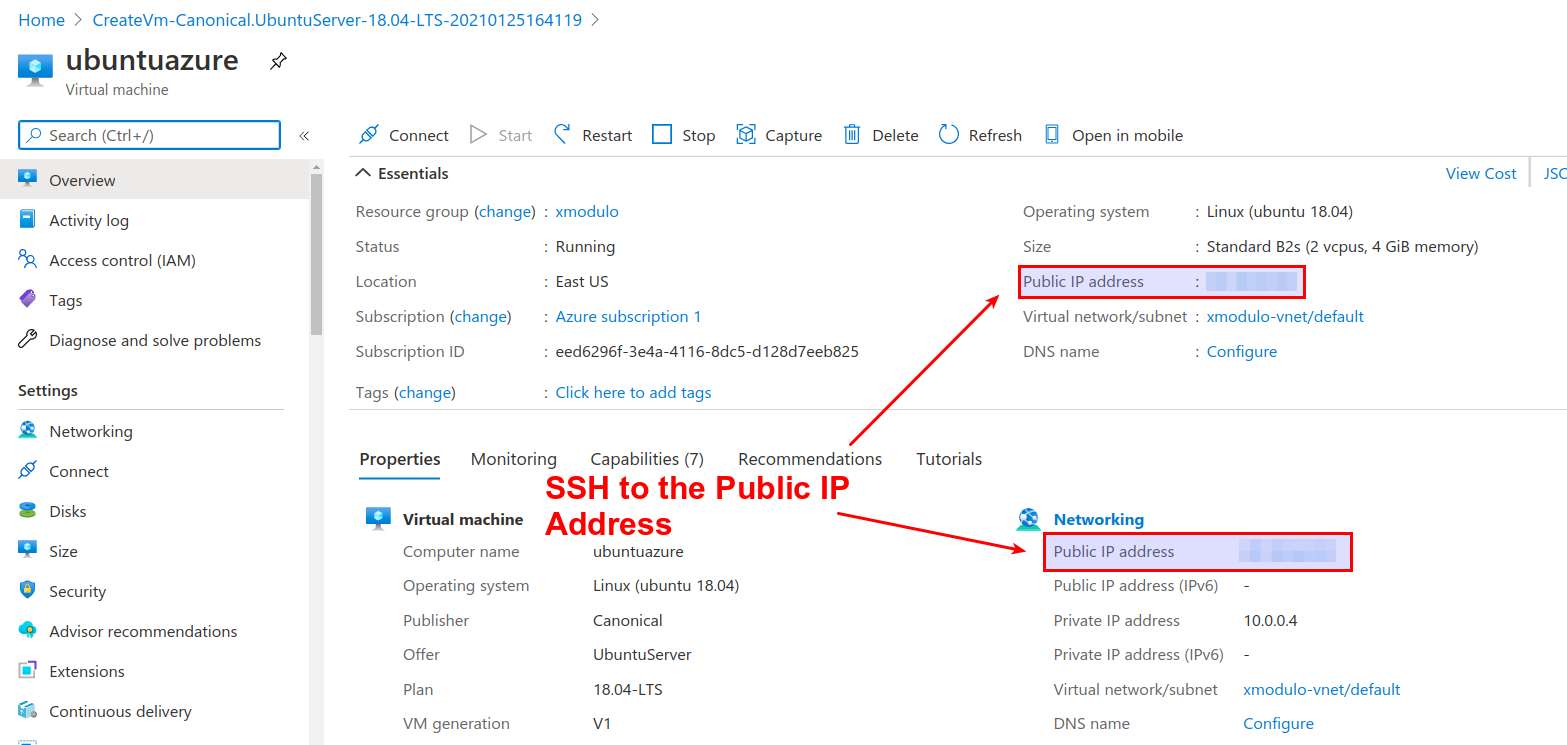Click the Networking heading link in Properties
This screenshot has height=745, width=1567.
coord(1099,520)
